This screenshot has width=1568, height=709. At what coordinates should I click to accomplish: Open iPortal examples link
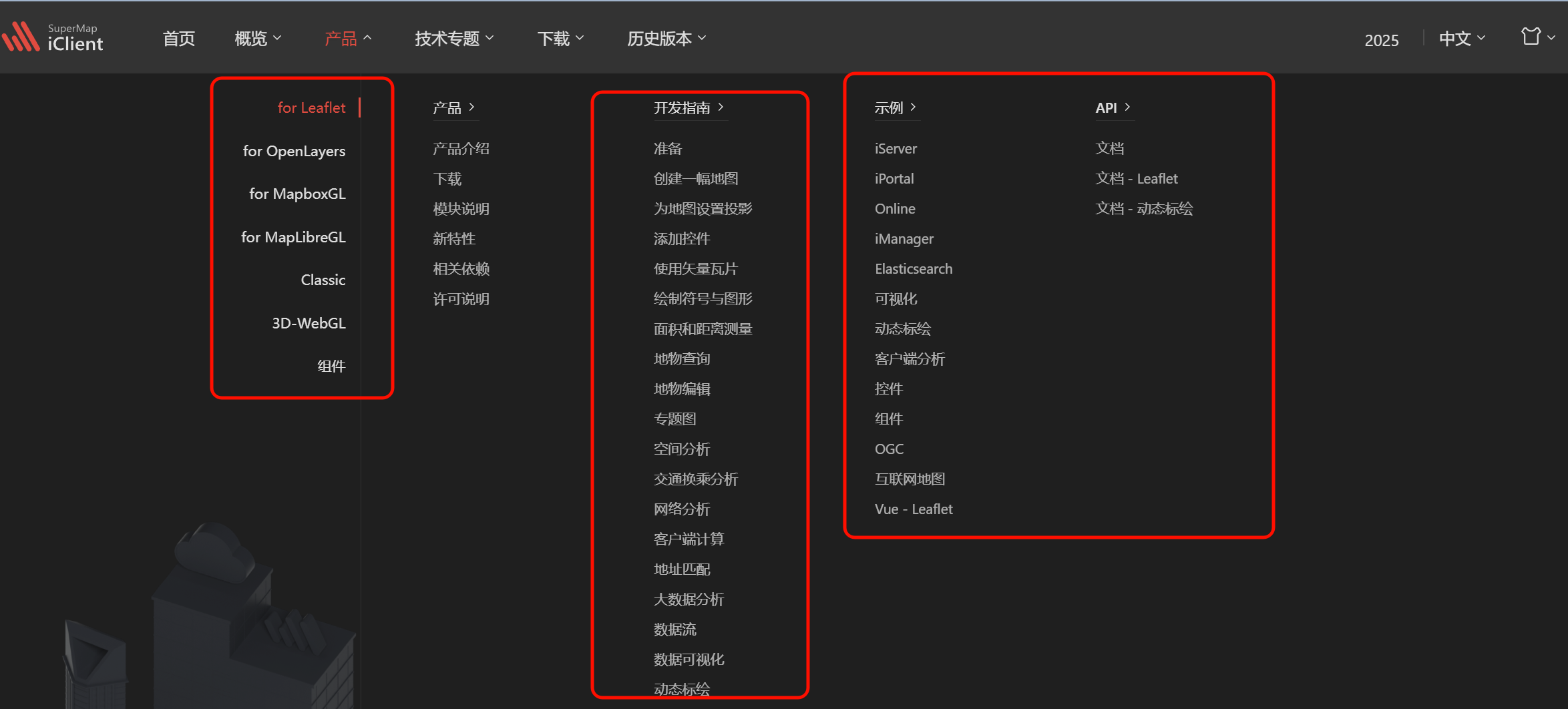pos(894,178)
